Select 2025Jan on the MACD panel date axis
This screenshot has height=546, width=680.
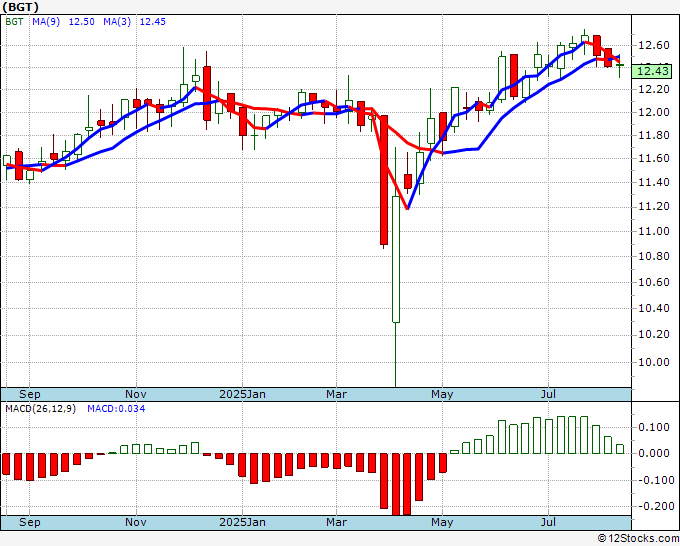[242, 522]
